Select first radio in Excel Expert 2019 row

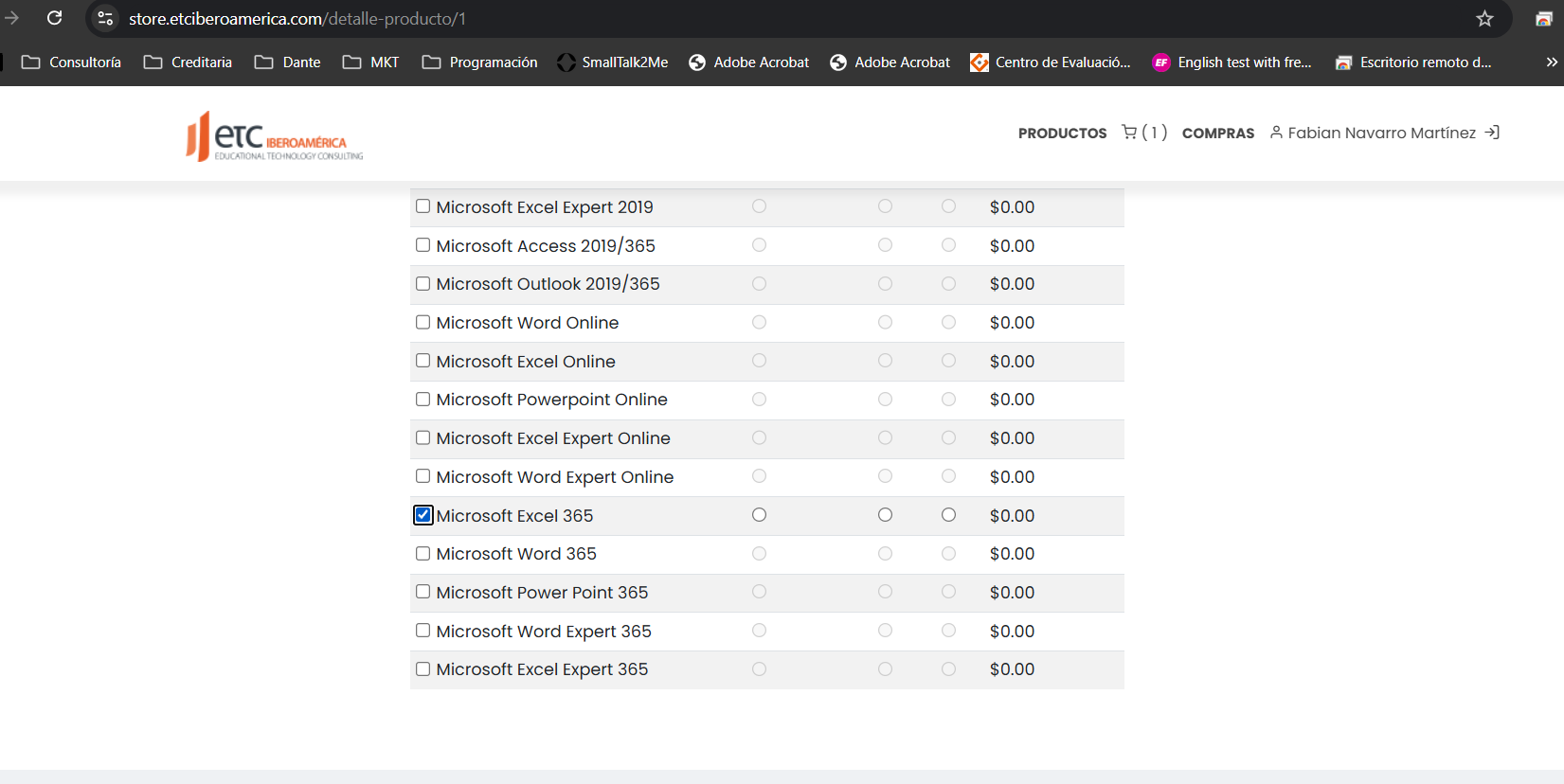coord(759,206)
